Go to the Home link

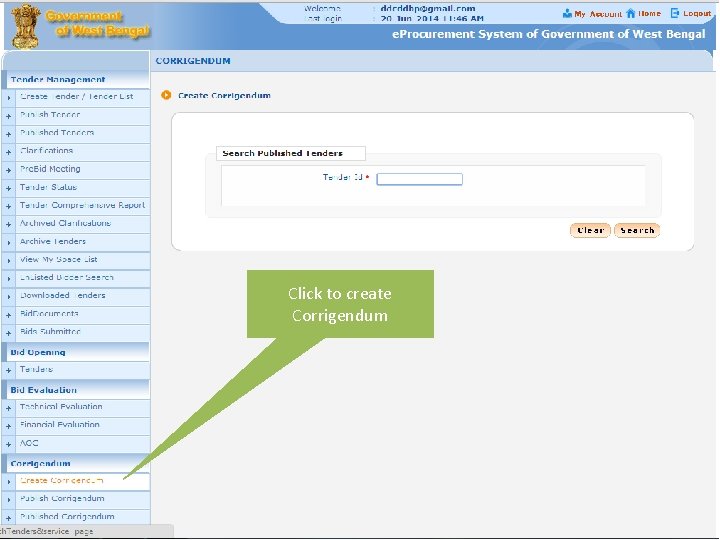649,14
